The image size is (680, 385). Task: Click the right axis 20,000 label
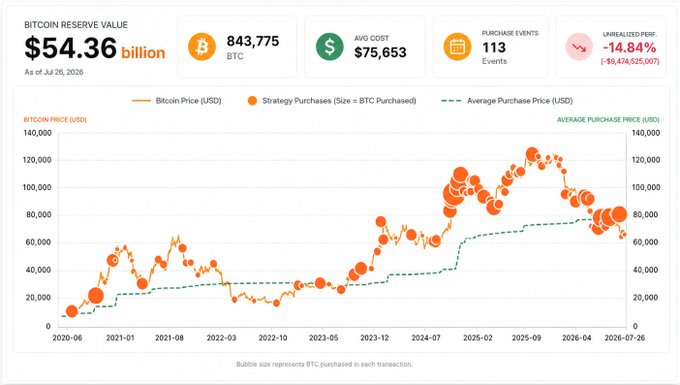coord(646,298)
